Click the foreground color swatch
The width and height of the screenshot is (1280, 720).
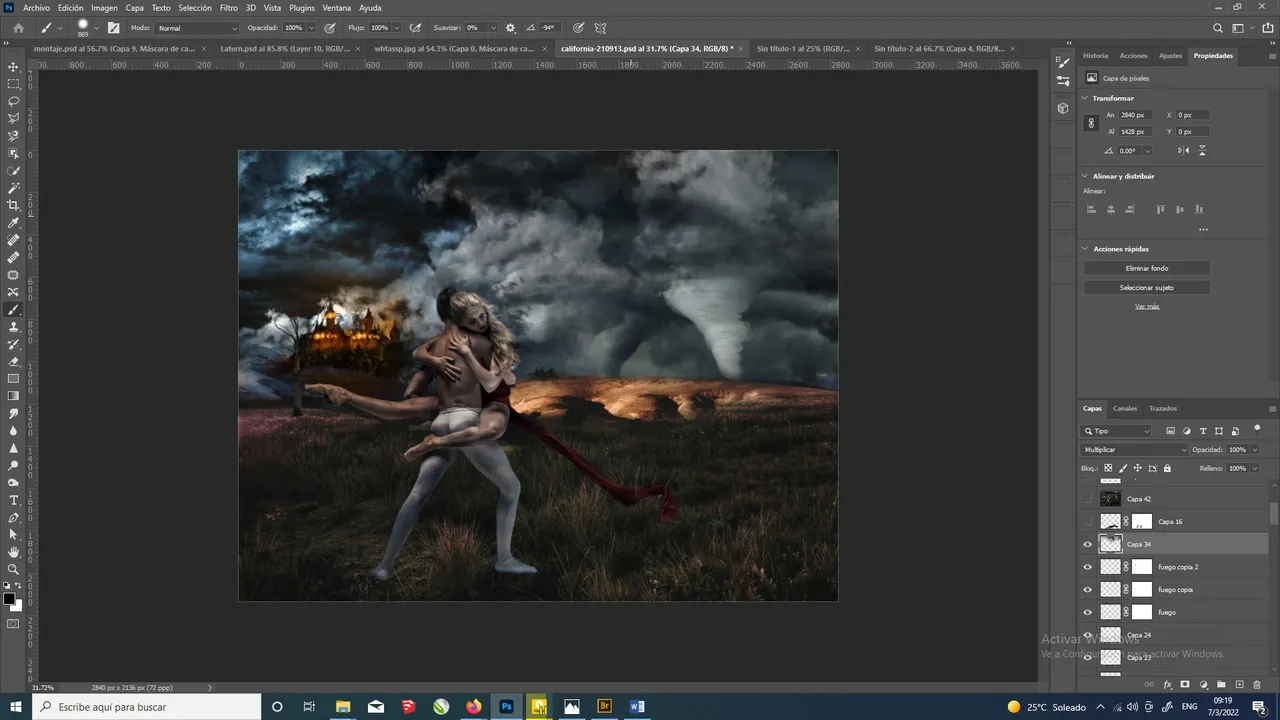tap(9, 599)
